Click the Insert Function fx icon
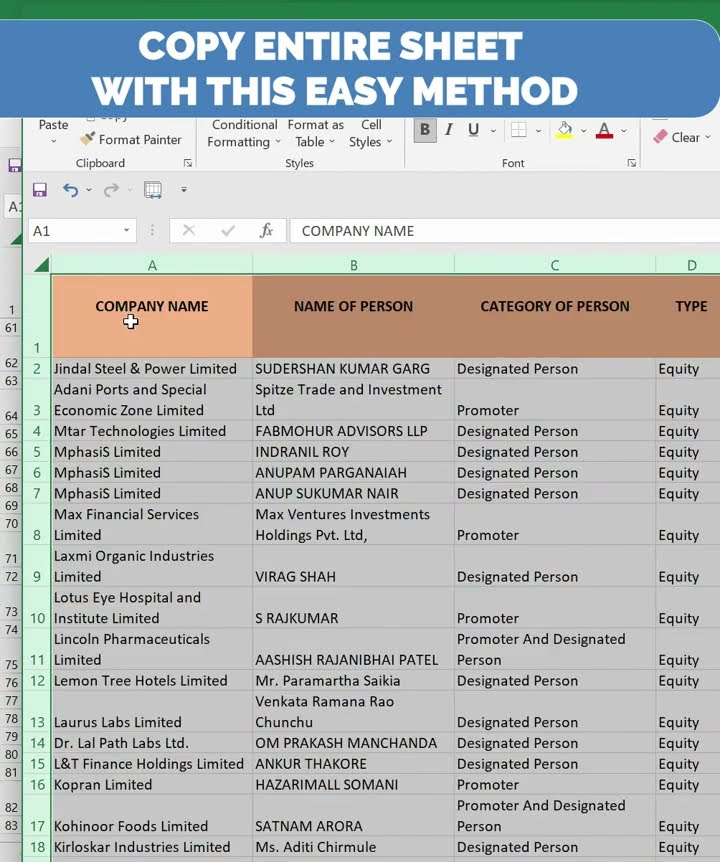The height and width of the screenshot is (862, 720). point(267,230)
